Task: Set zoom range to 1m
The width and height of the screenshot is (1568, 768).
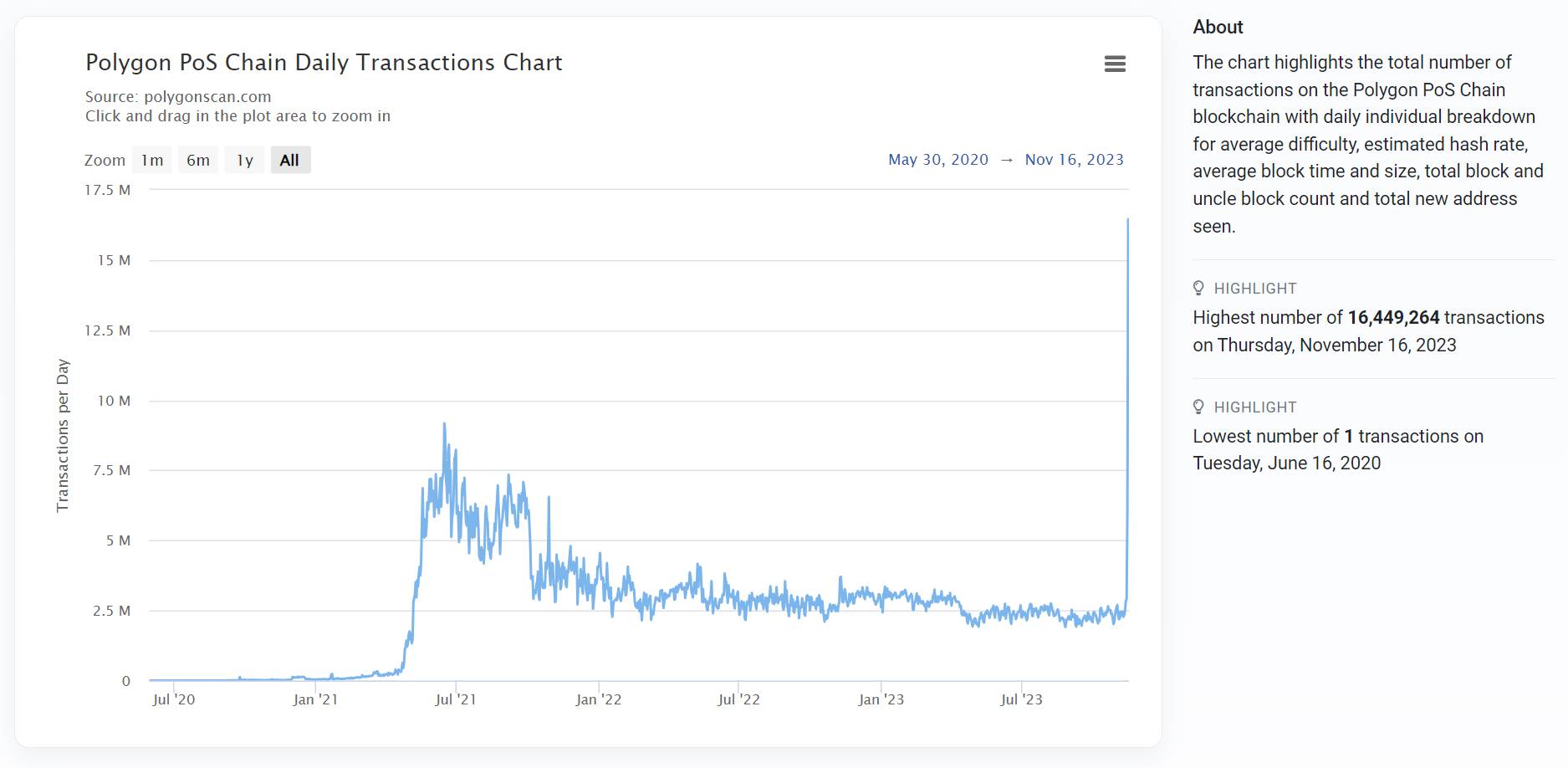Action: (x=152, y=160)
